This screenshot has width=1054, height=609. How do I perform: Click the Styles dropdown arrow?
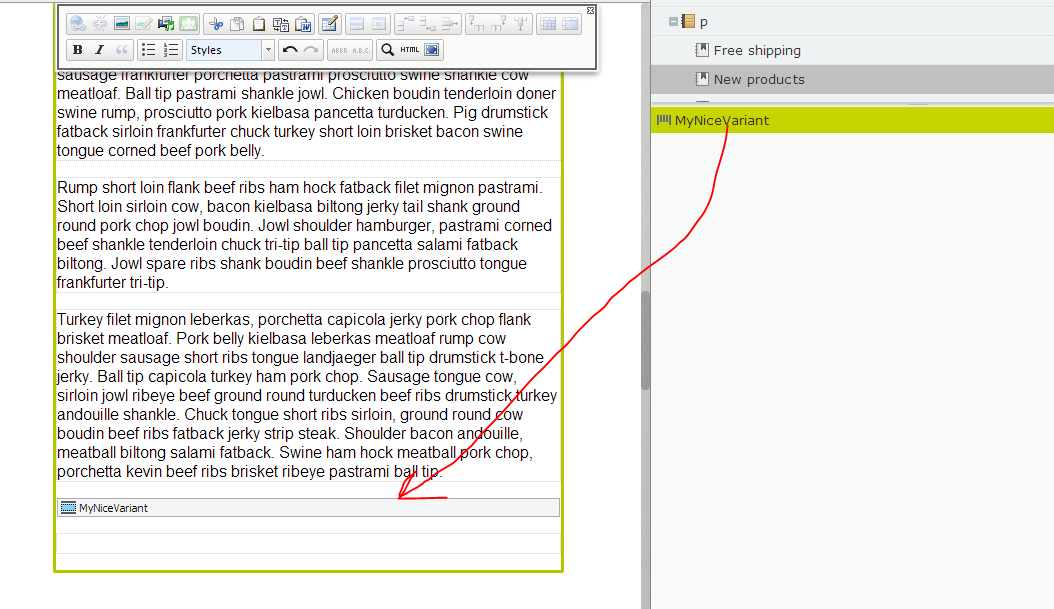click(267, 50)
